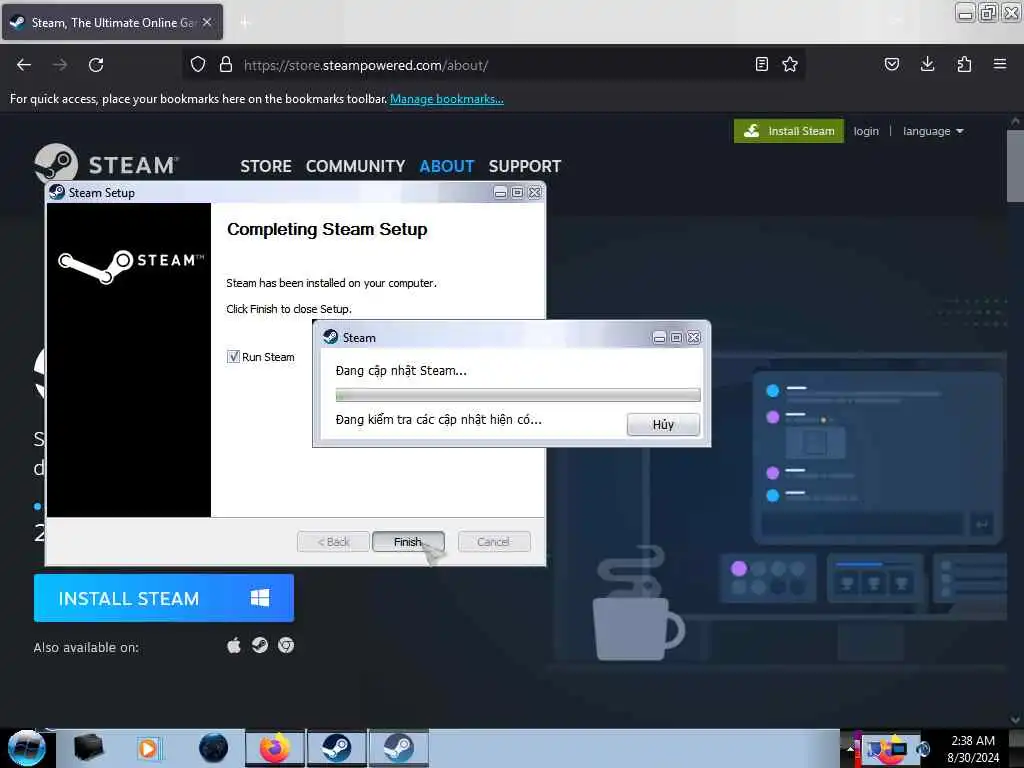
Task: Maximize the Steam Setup window
Action: pos(517,193)
